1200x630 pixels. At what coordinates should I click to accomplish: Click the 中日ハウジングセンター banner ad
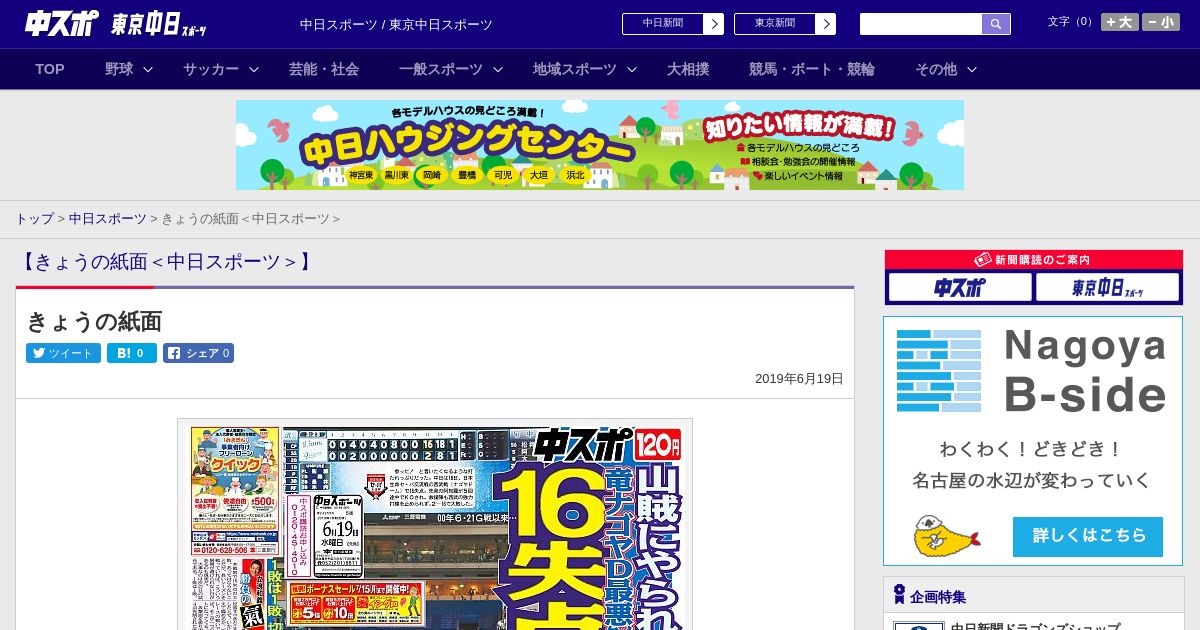(600, 145)
